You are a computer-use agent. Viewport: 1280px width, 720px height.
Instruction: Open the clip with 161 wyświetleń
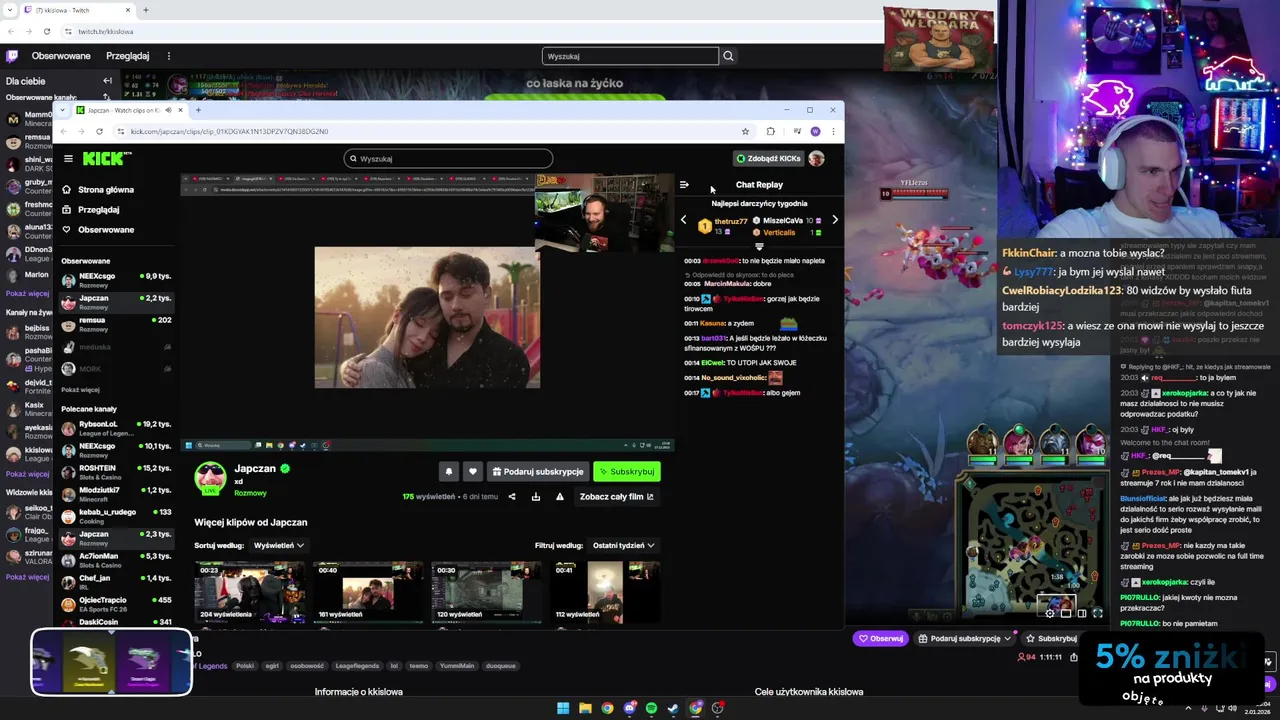[x=368, y=592]
